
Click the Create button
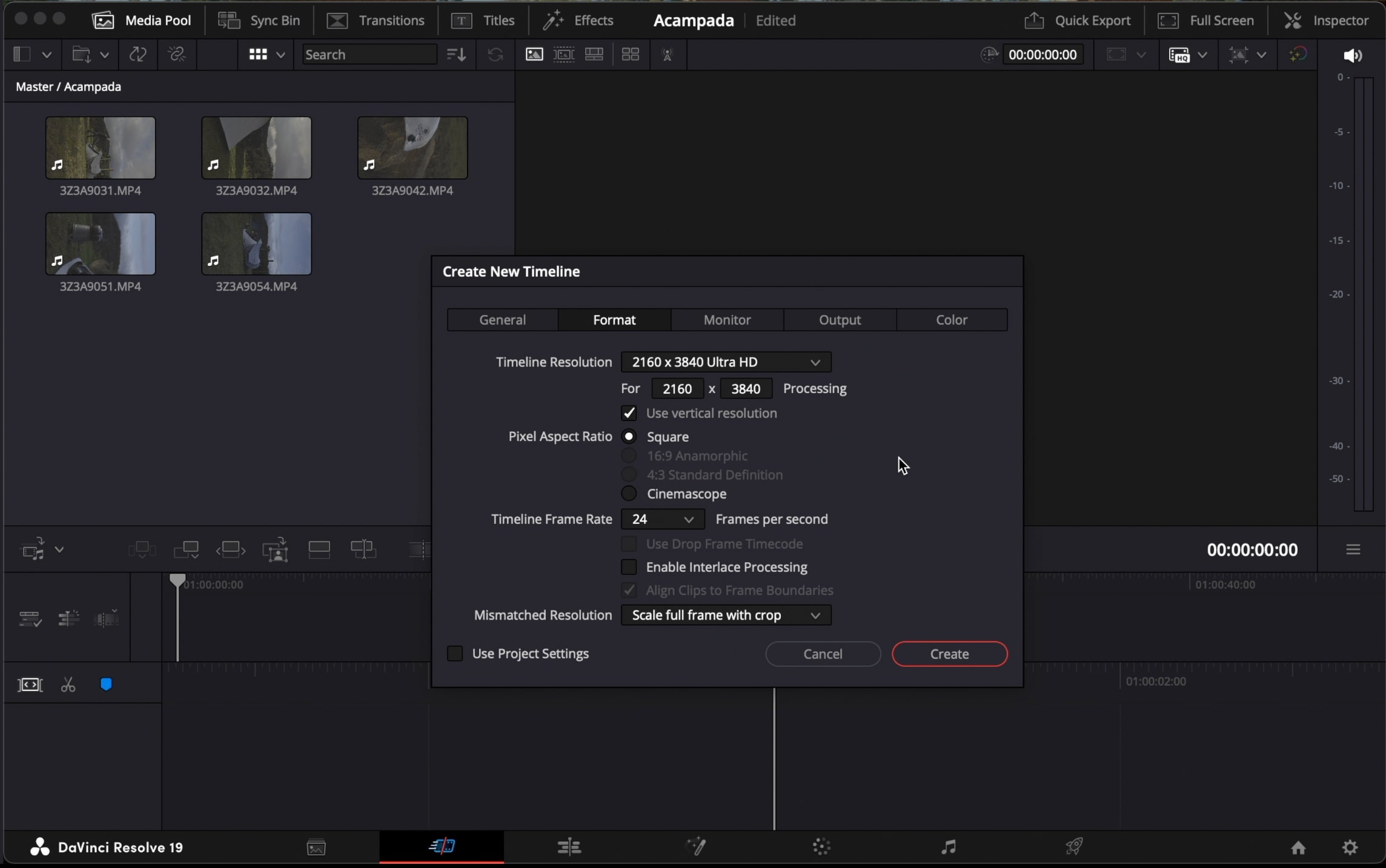[949, 654]
